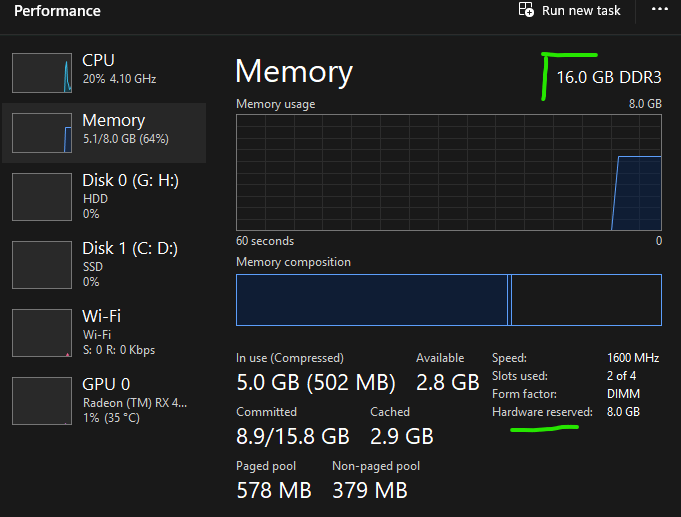
Task: Click the Committed value 8.9/15.8 GB
Action: pyautogui.click(x=293, y=437)
